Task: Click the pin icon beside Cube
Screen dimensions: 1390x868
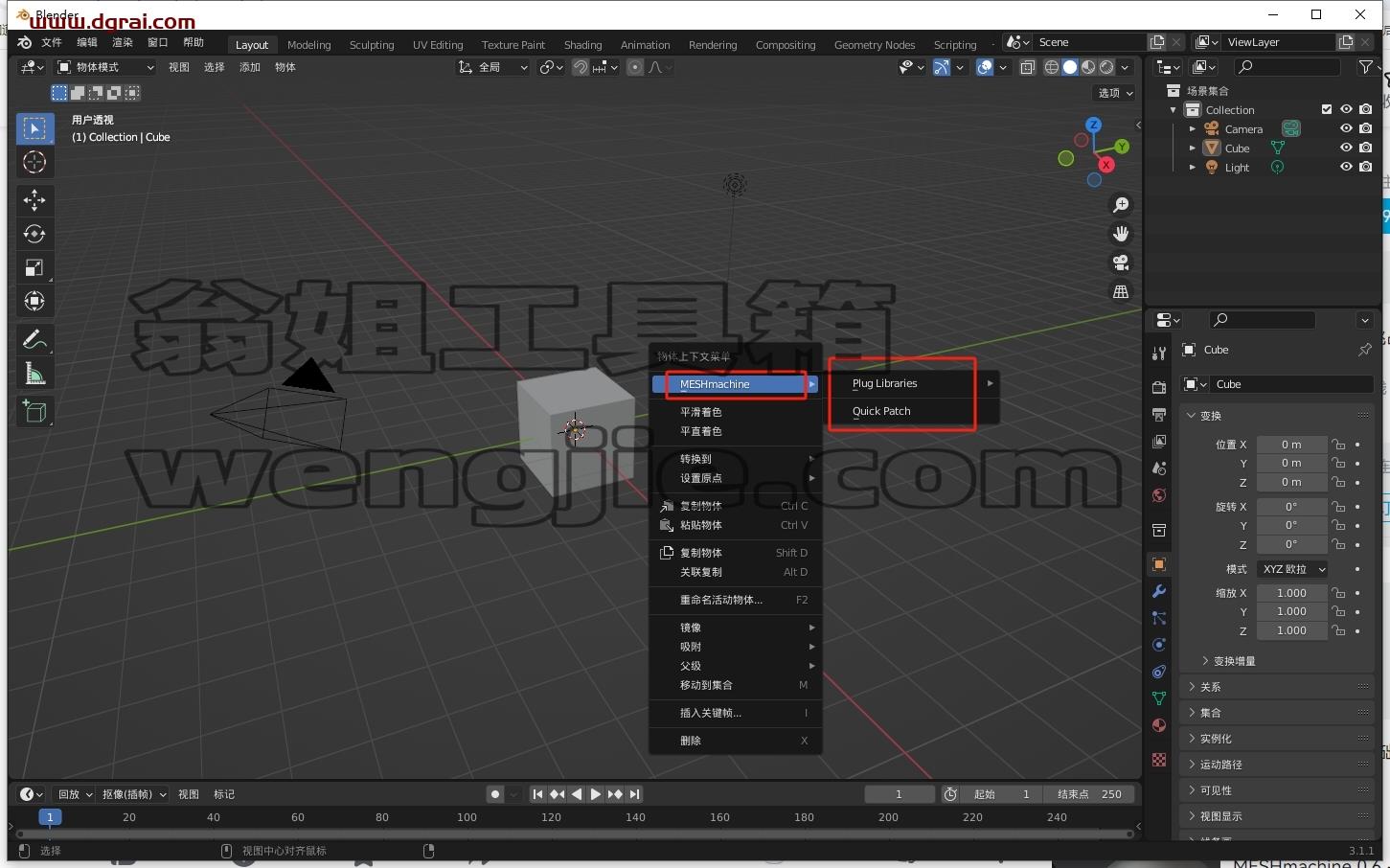Action: [1364, 350]
